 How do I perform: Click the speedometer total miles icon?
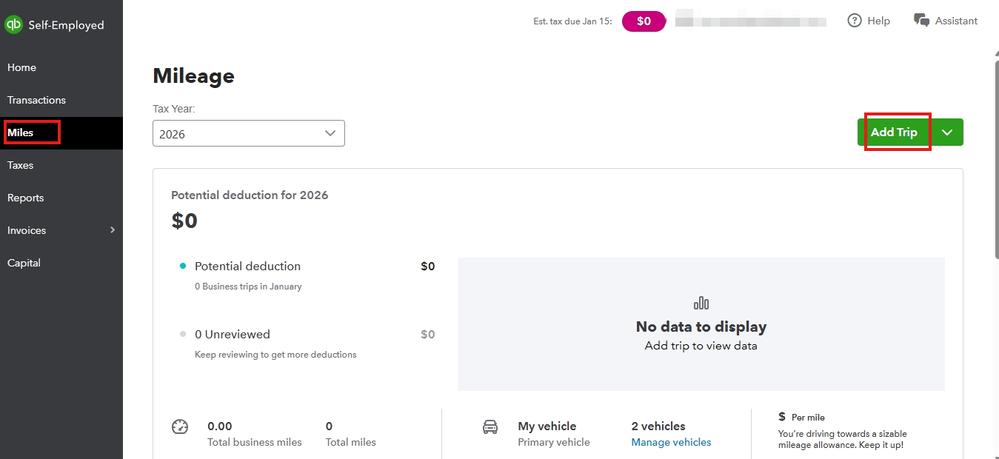coord(180,427)
